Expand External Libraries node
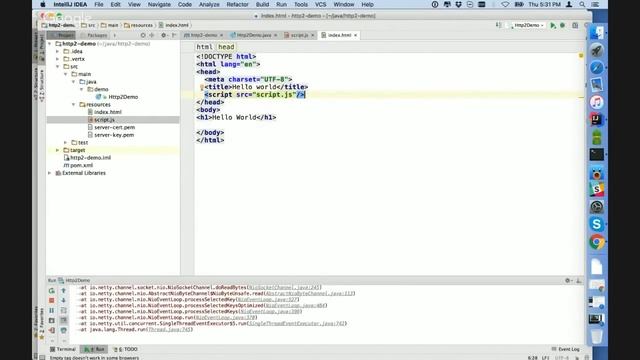 coord(50,173)
